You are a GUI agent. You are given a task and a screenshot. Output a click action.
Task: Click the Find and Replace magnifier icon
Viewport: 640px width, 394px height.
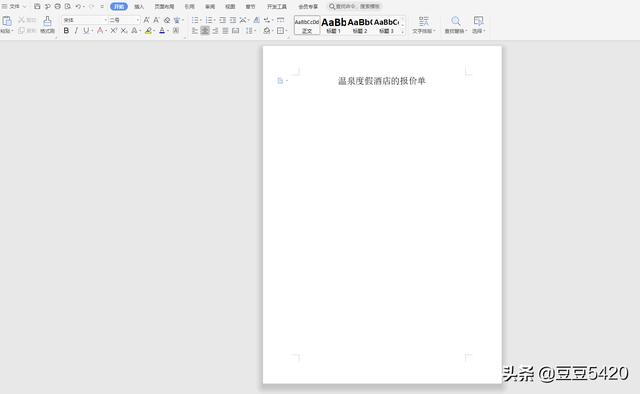pyautogui.click(x=456, y=21)
